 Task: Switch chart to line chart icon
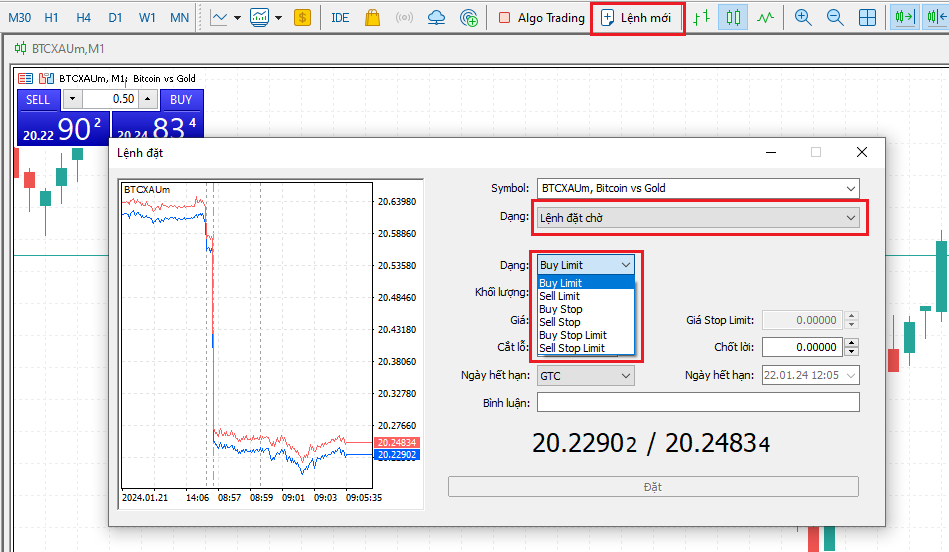click(766, 18)
